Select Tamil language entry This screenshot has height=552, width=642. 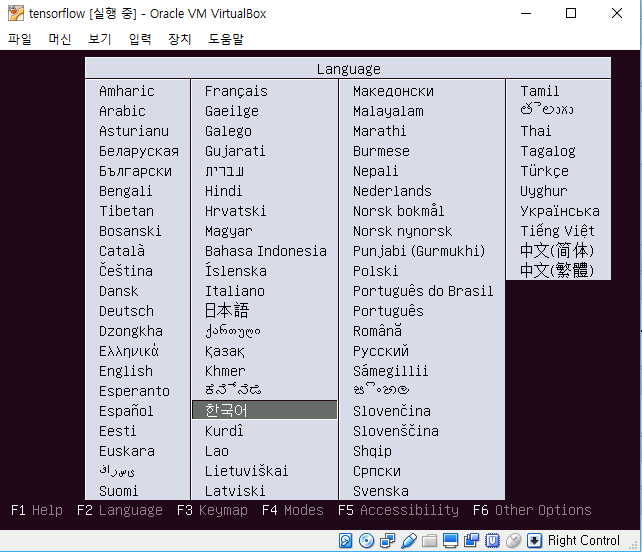540,91
